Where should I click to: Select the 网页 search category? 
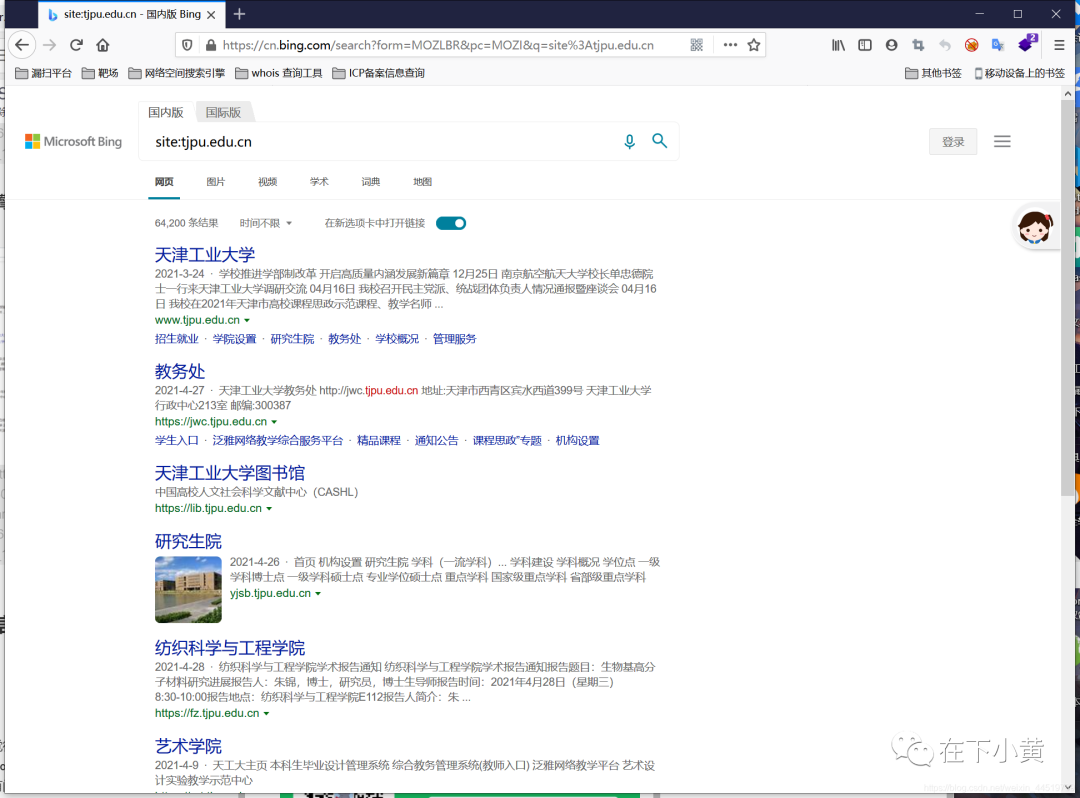tap(164, 182)
